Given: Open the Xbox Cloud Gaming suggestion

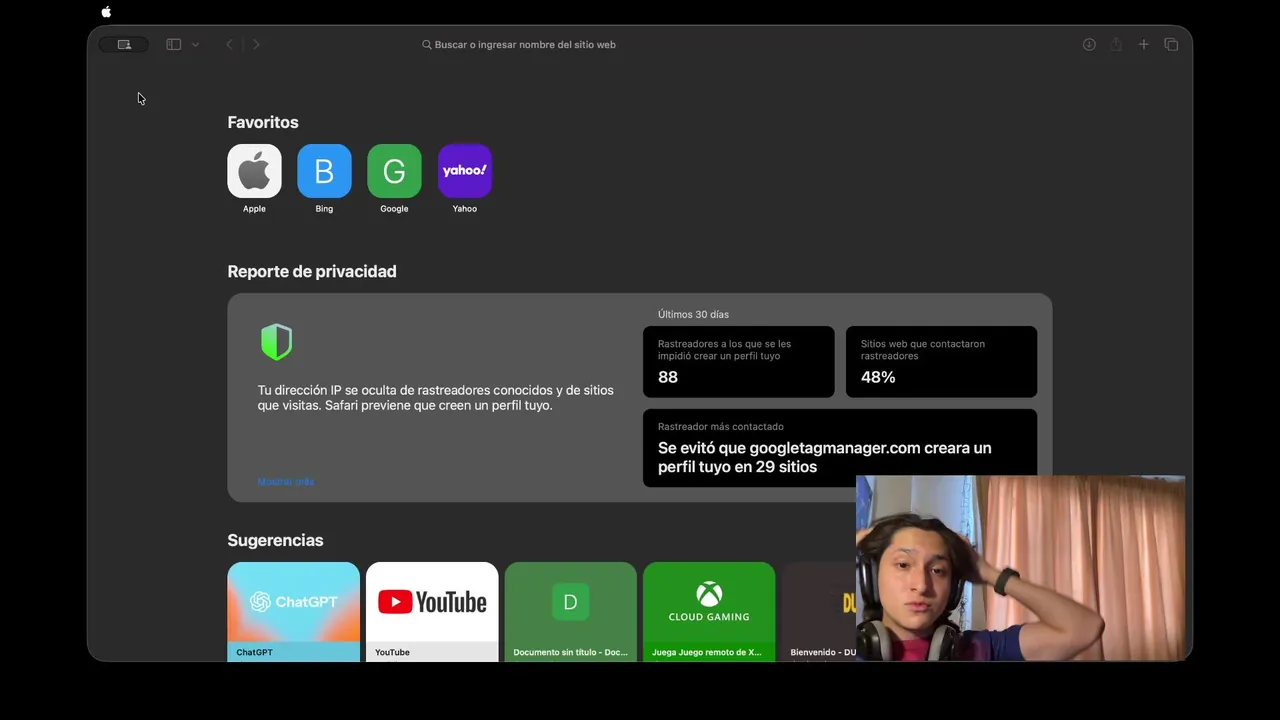Looking at the screenshot, I should tap(709, 611).
